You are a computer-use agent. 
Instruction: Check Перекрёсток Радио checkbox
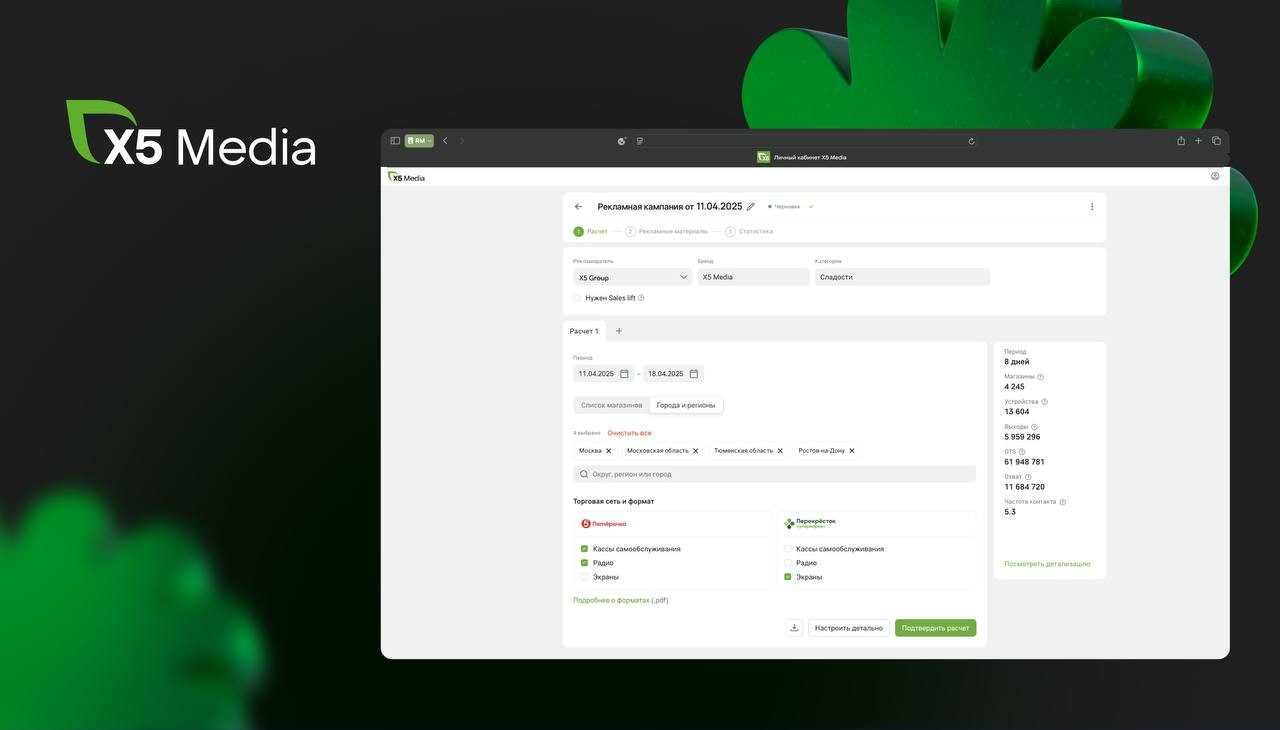[x=788, y=563]
